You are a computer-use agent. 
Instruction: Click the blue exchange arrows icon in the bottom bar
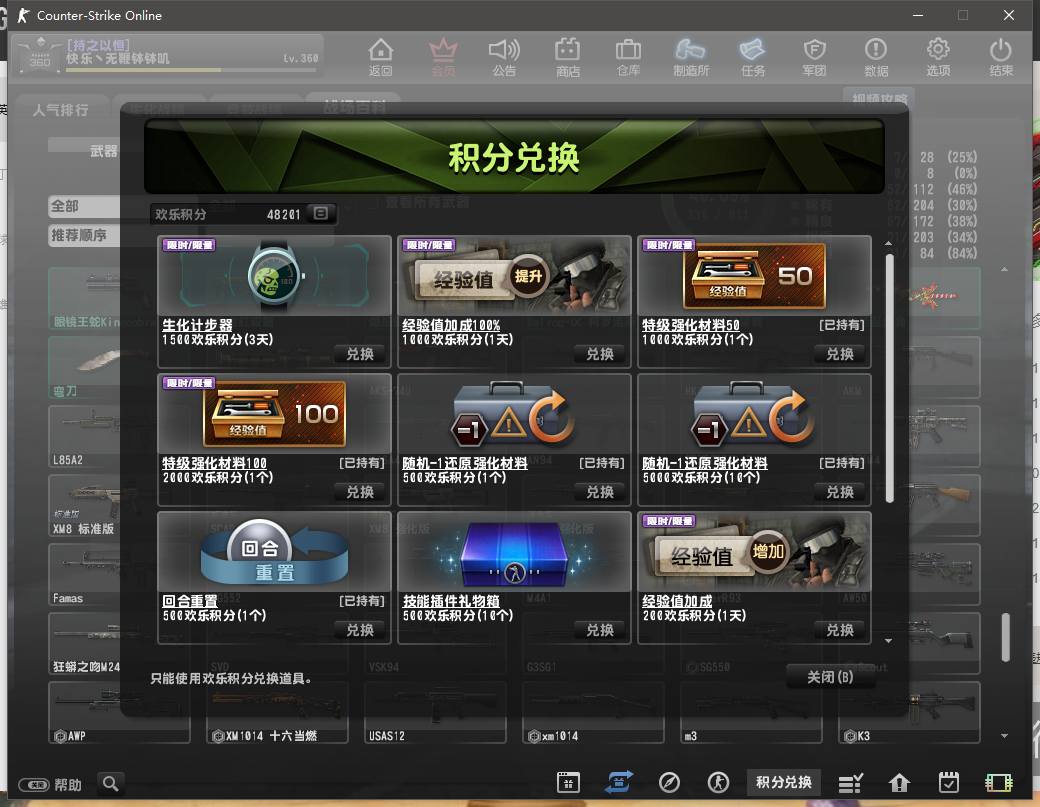(618, 782)
